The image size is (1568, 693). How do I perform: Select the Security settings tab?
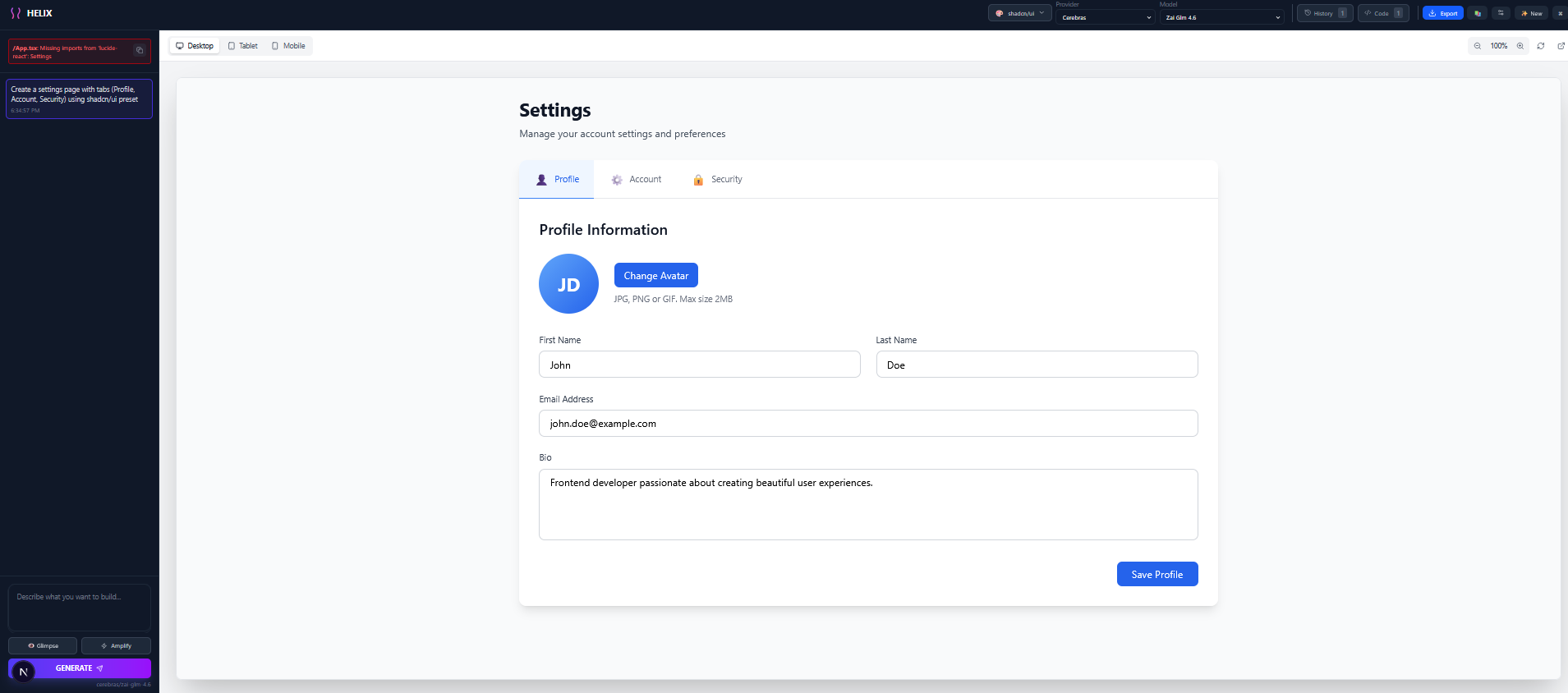718,179
